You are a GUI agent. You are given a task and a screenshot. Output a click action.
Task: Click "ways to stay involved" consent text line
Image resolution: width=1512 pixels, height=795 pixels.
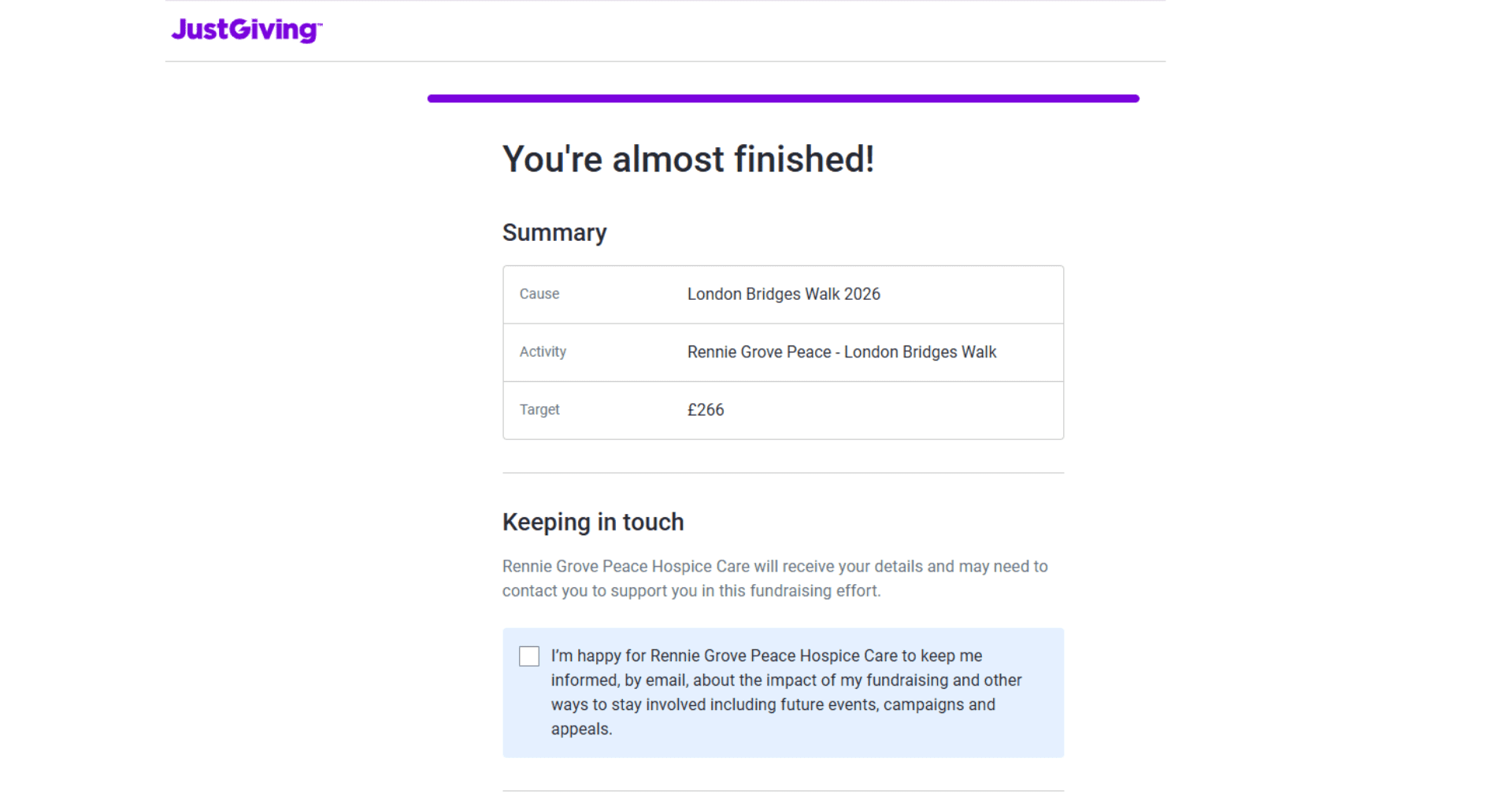click(773, 704)
